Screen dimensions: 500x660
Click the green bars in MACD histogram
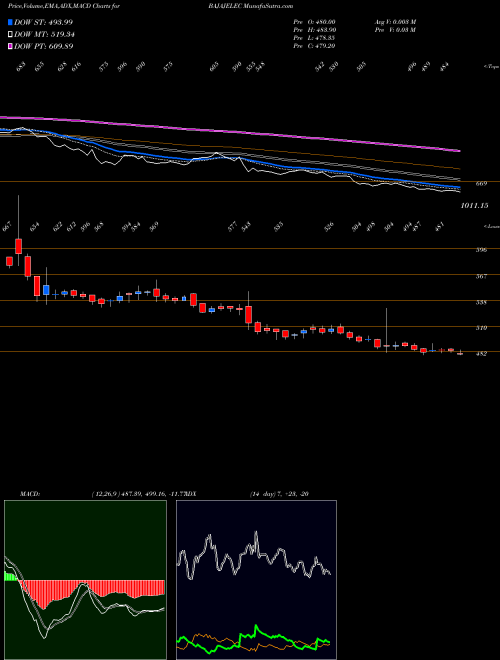11,576
